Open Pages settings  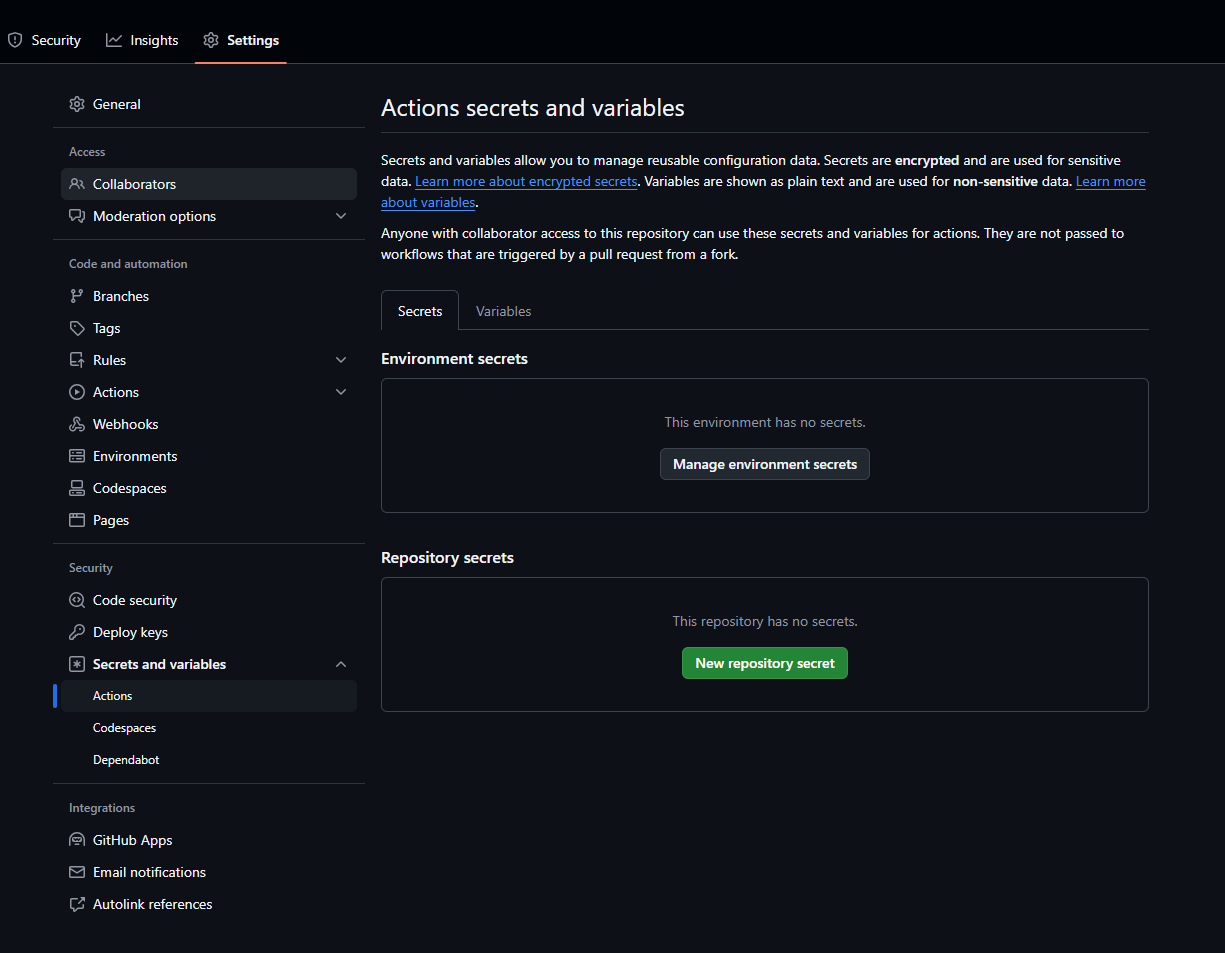pyautogui.click(x=209, y=520)
